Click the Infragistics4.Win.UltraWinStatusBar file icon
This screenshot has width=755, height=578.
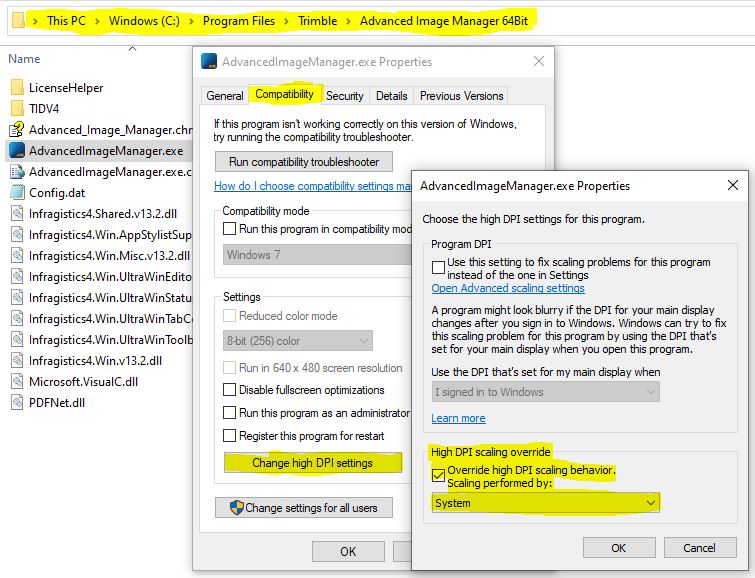click(17, 298)
